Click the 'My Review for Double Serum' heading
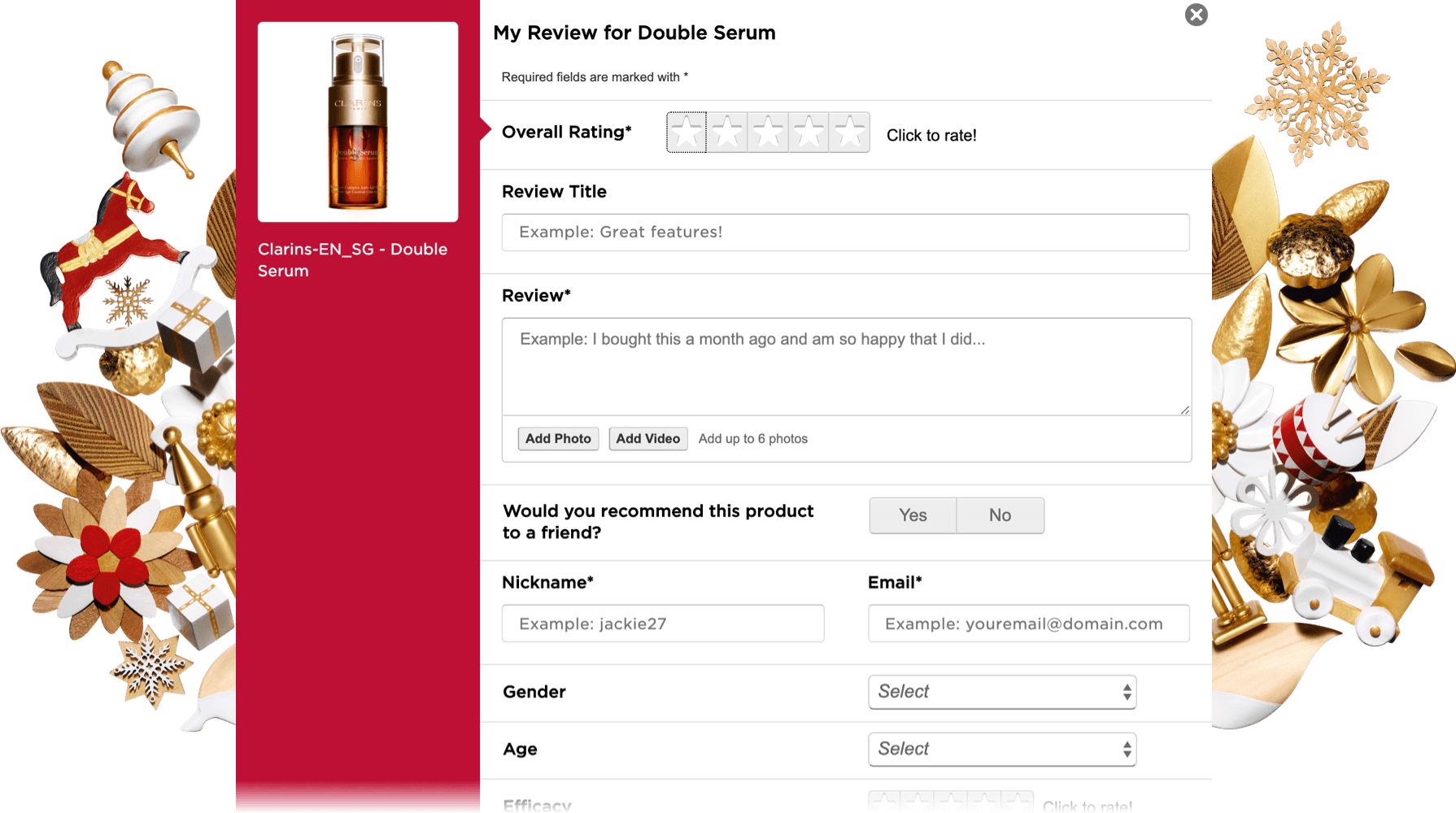The width and height of the screenshot is (1456, 813). click(x=634, y=33)
